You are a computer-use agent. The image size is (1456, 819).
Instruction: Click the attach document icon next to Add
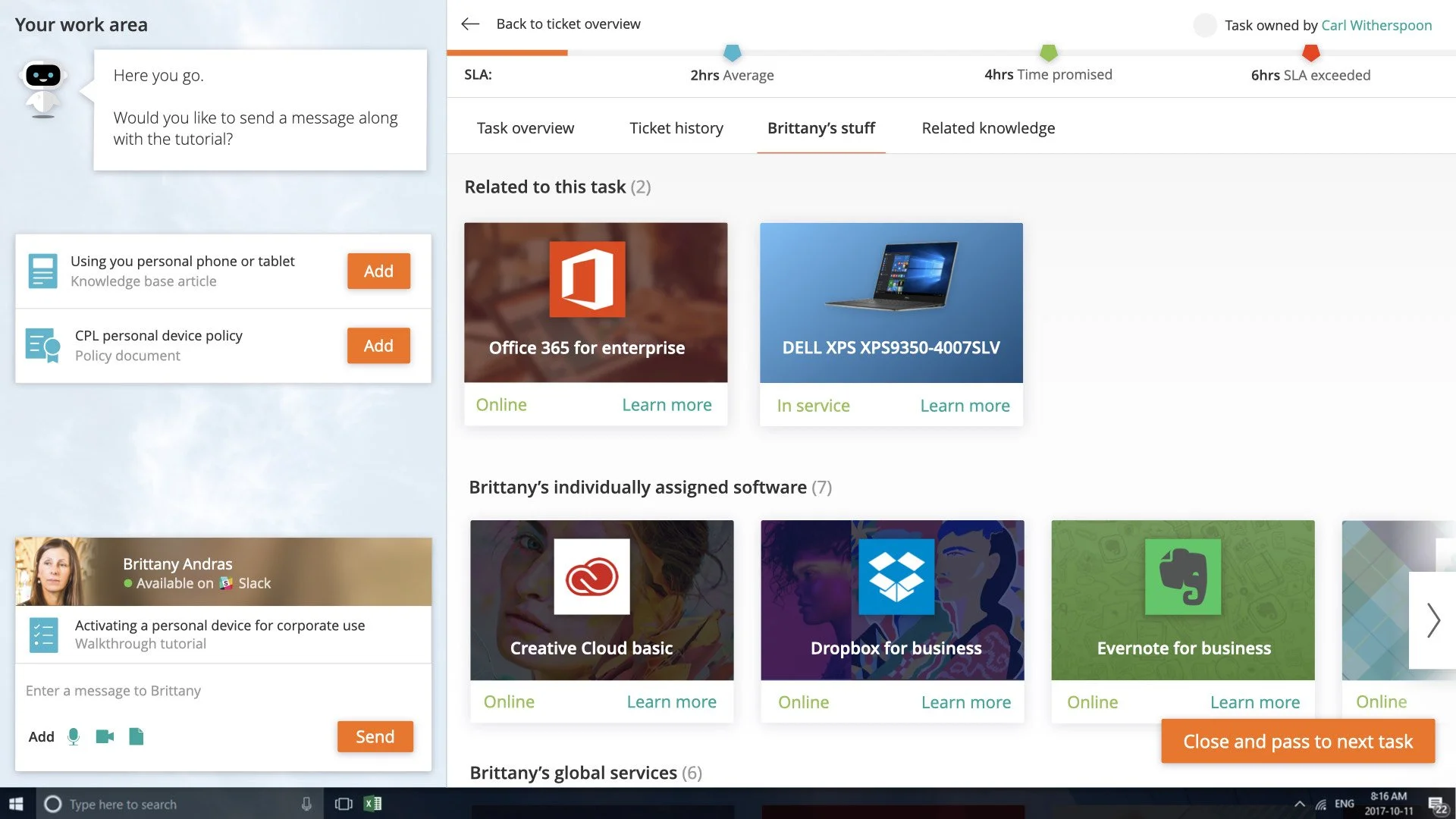[x=136, y=736]
